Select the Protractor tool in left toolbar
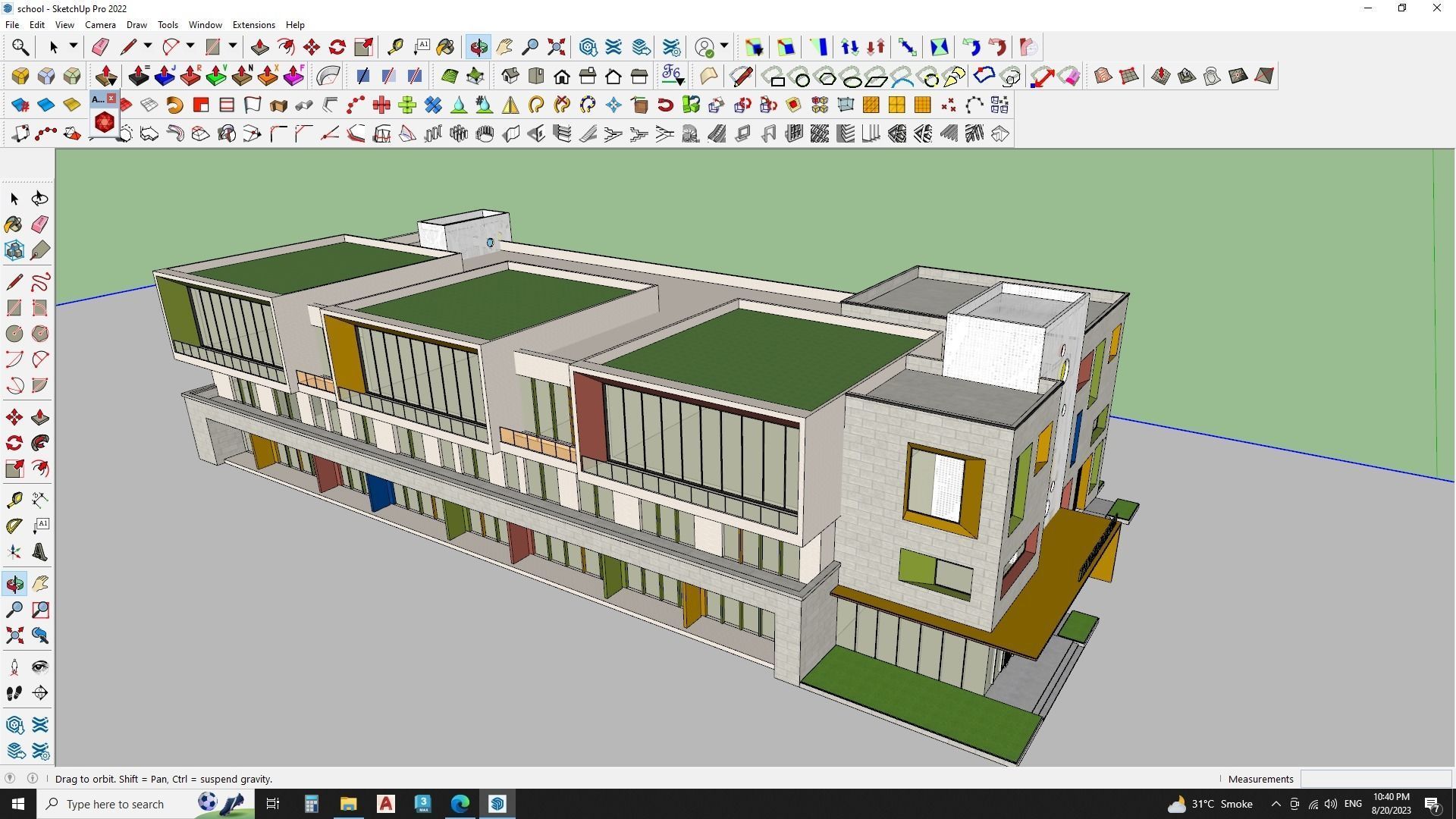The height and width of the screenshot is (819, 1456). (x=14, y=525)
